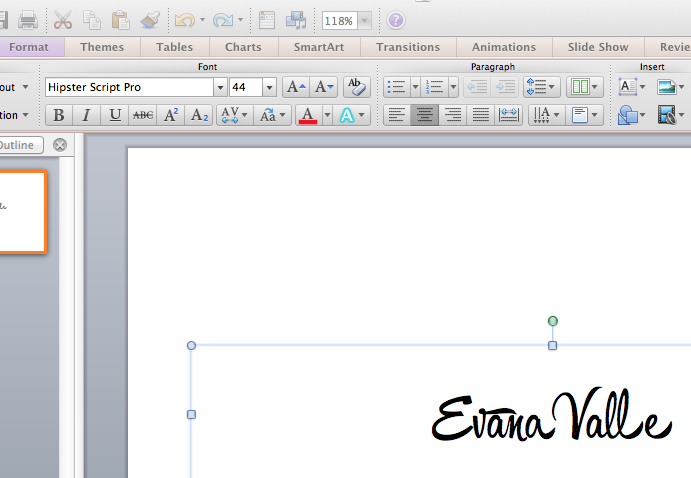Open the Media Browser icon
Image resolution: width=691 pixels, height=478 pixels.
296,20
